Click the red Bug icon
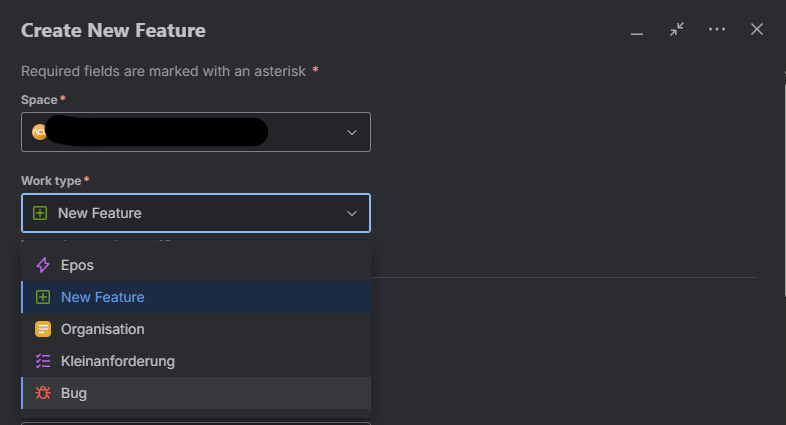This screenshot has width=786, height=425. click(43, 393)
